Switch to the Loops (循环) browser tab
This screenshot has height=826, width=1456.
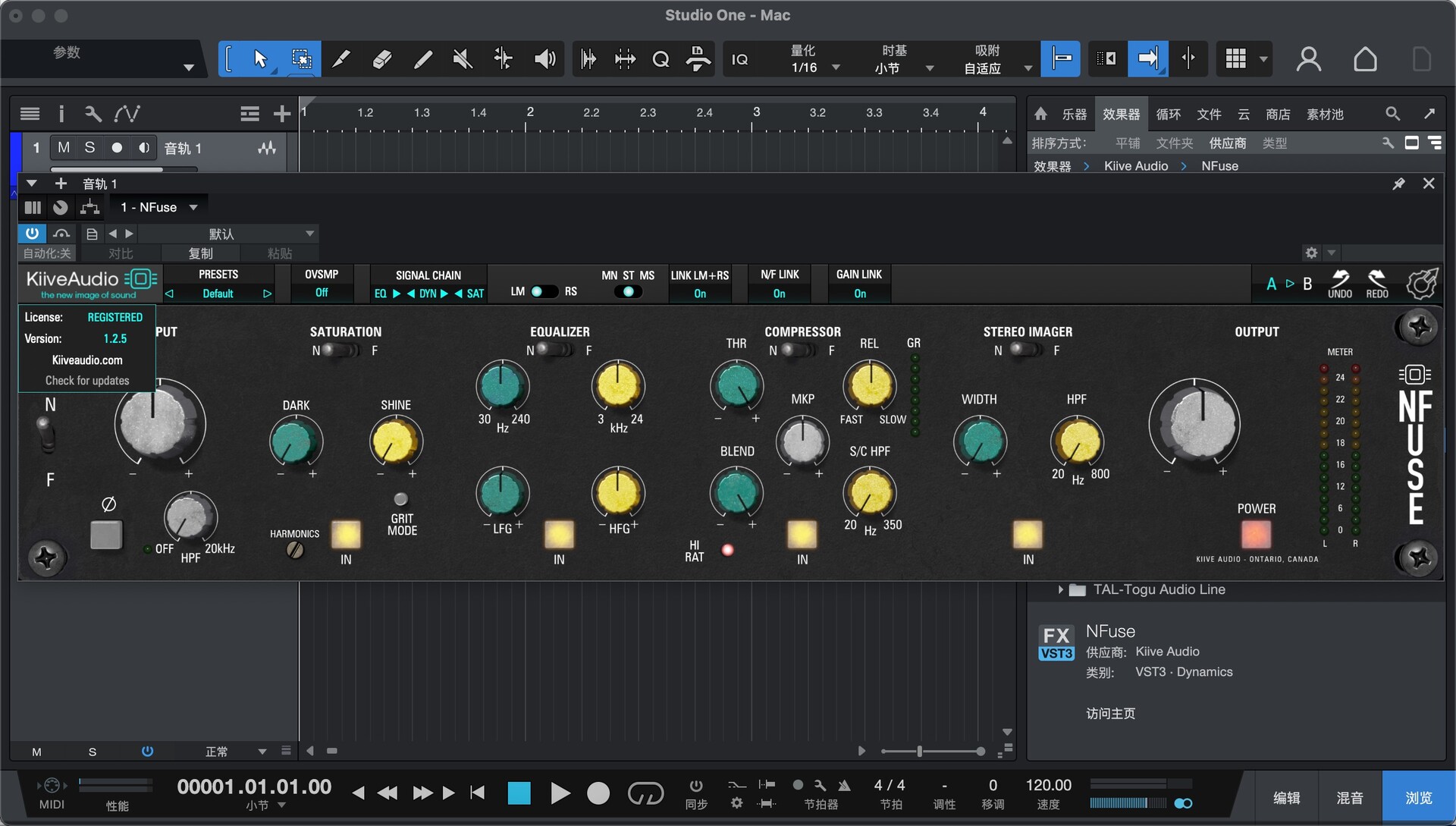click(1168, 114)
